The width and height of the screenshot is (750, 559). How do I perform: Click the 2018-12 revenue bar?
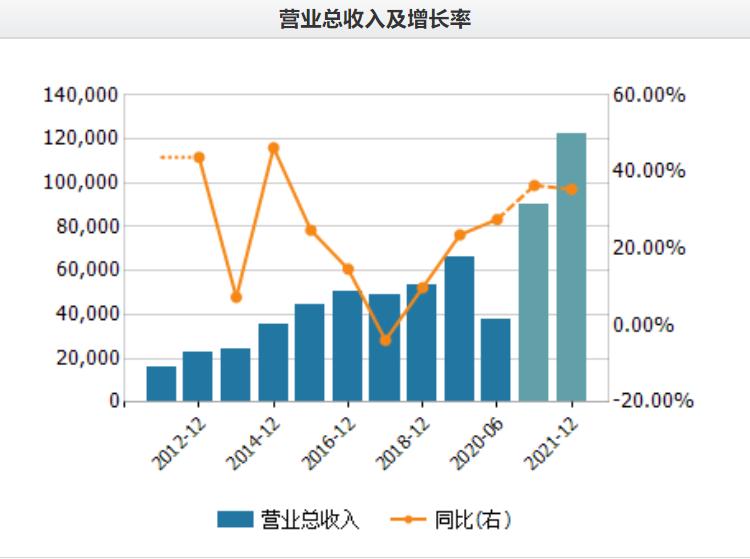click(x=421, y=342)
